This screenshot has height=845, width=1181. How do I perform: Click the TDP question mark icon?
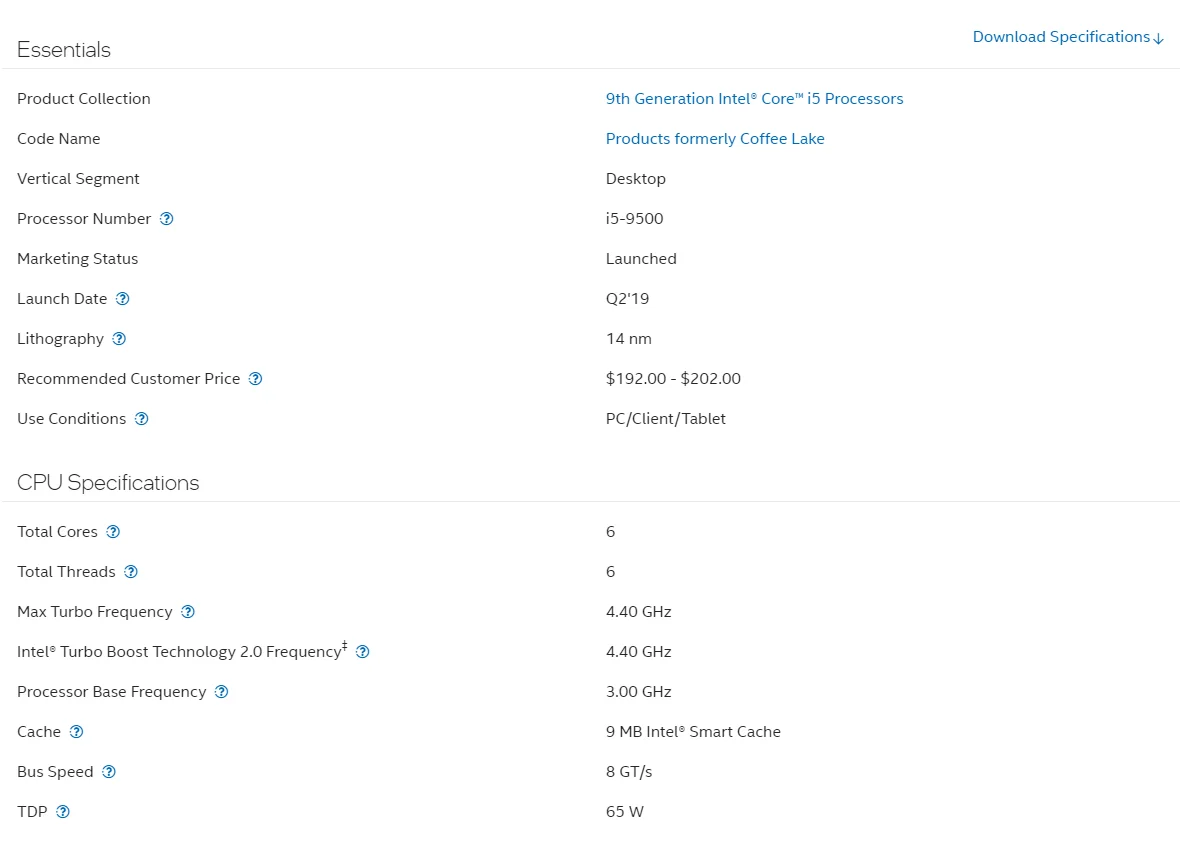63,812
